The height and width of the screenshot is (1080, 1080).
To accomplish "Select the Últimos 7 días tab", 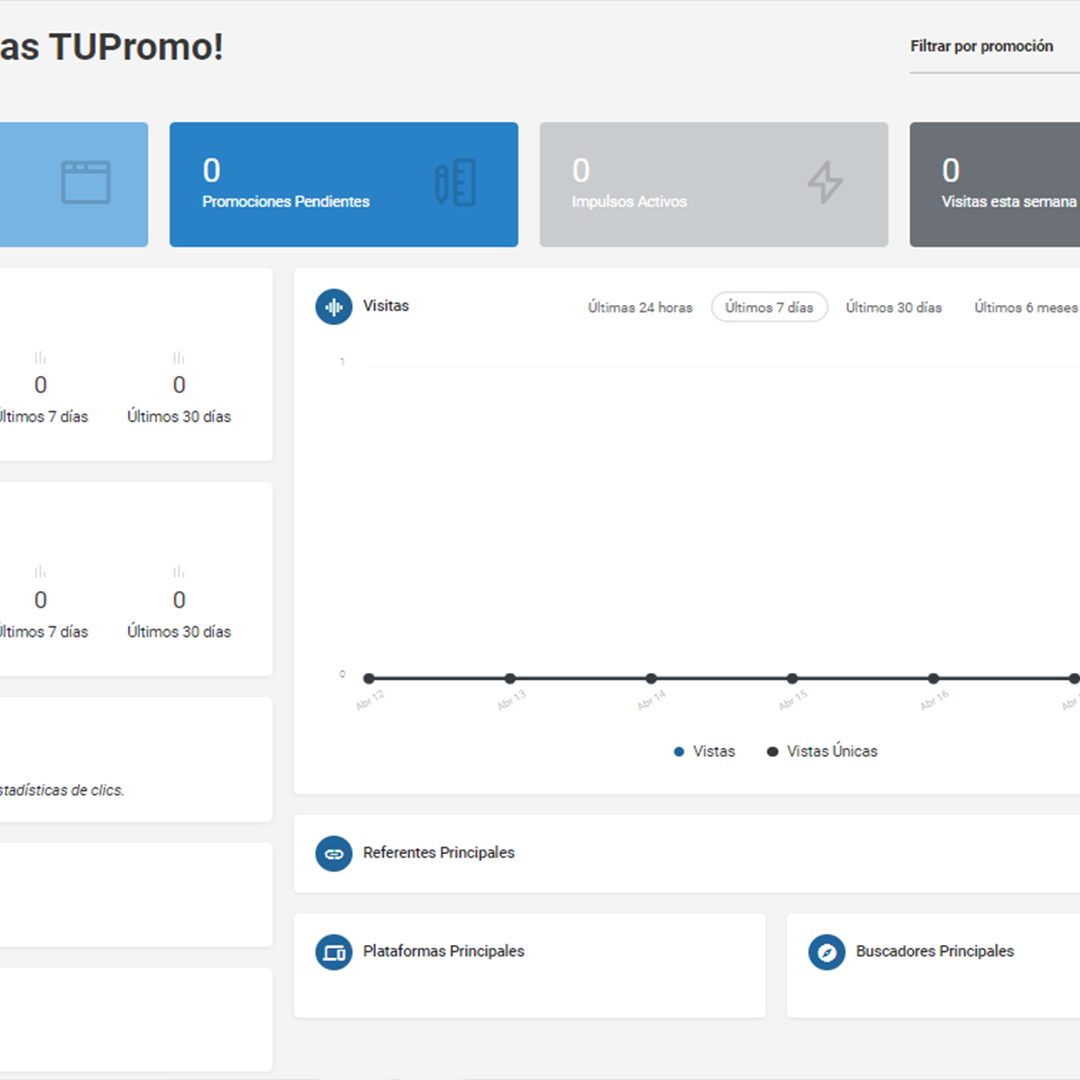I will pos(769,307).
